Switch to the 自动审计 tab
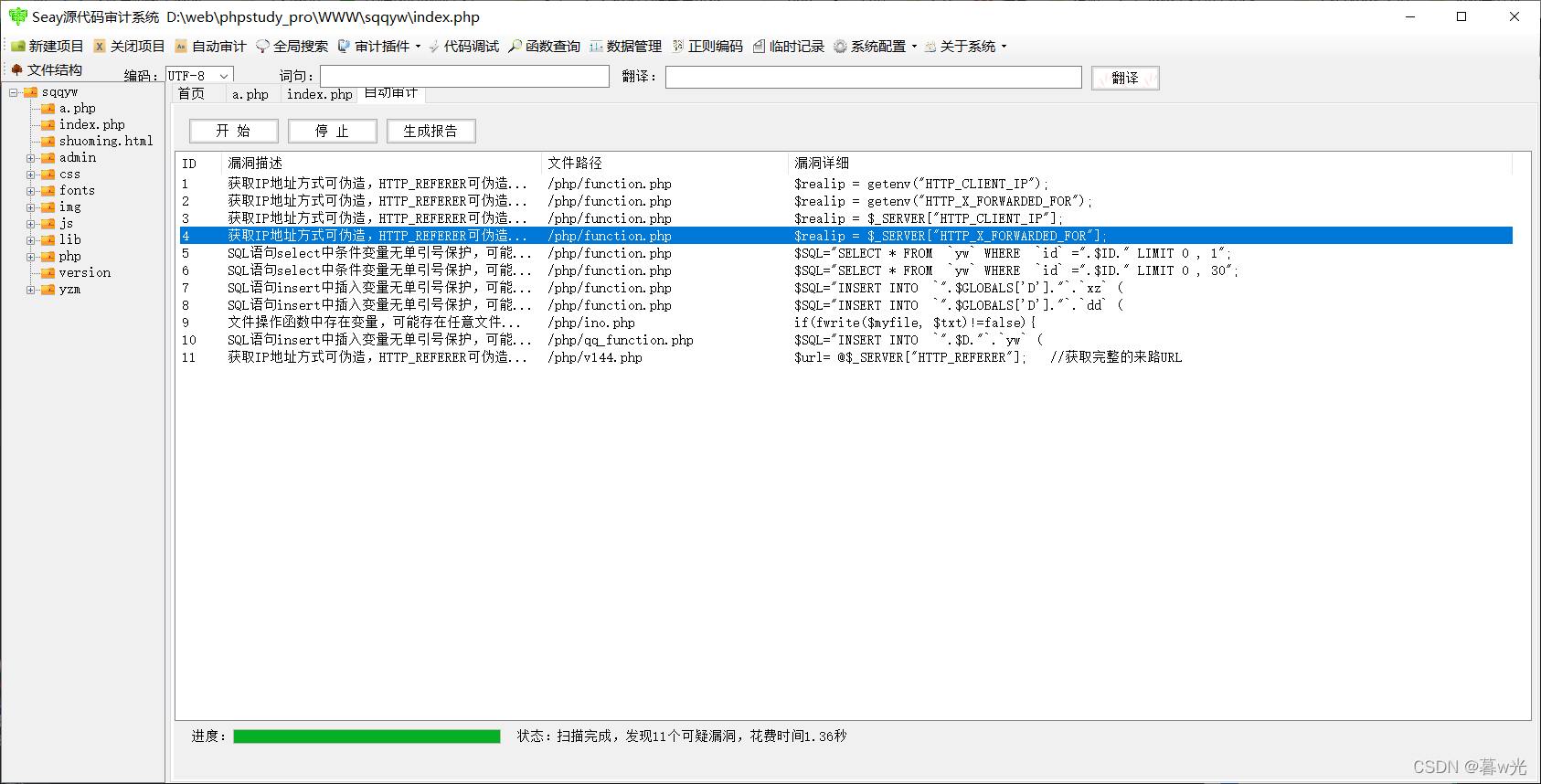The image size is (1541, 784). pyautogui.click(x=391, y=92)
